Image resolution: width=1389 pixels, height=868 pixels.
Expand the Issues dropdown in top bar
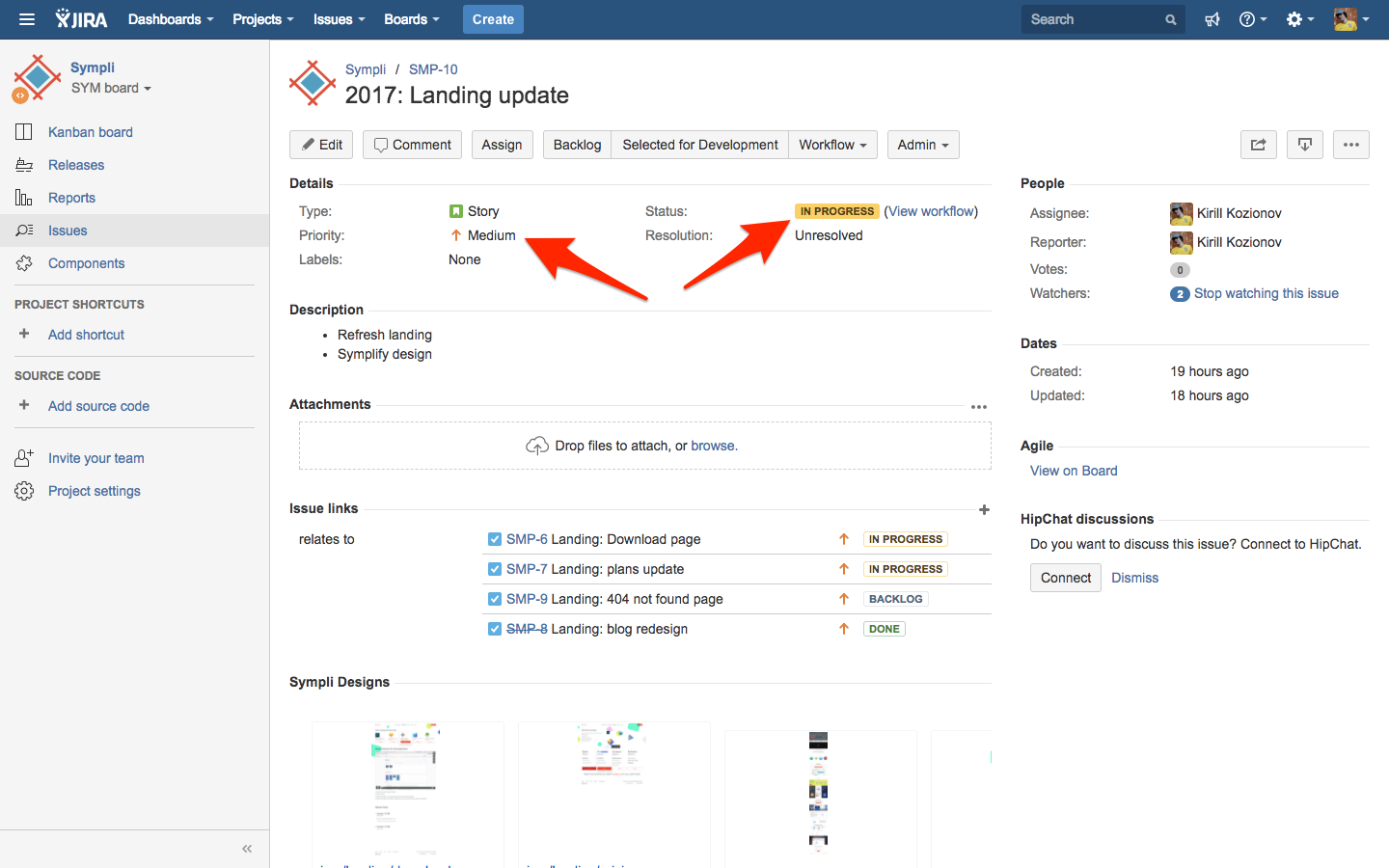click(339, 19)
